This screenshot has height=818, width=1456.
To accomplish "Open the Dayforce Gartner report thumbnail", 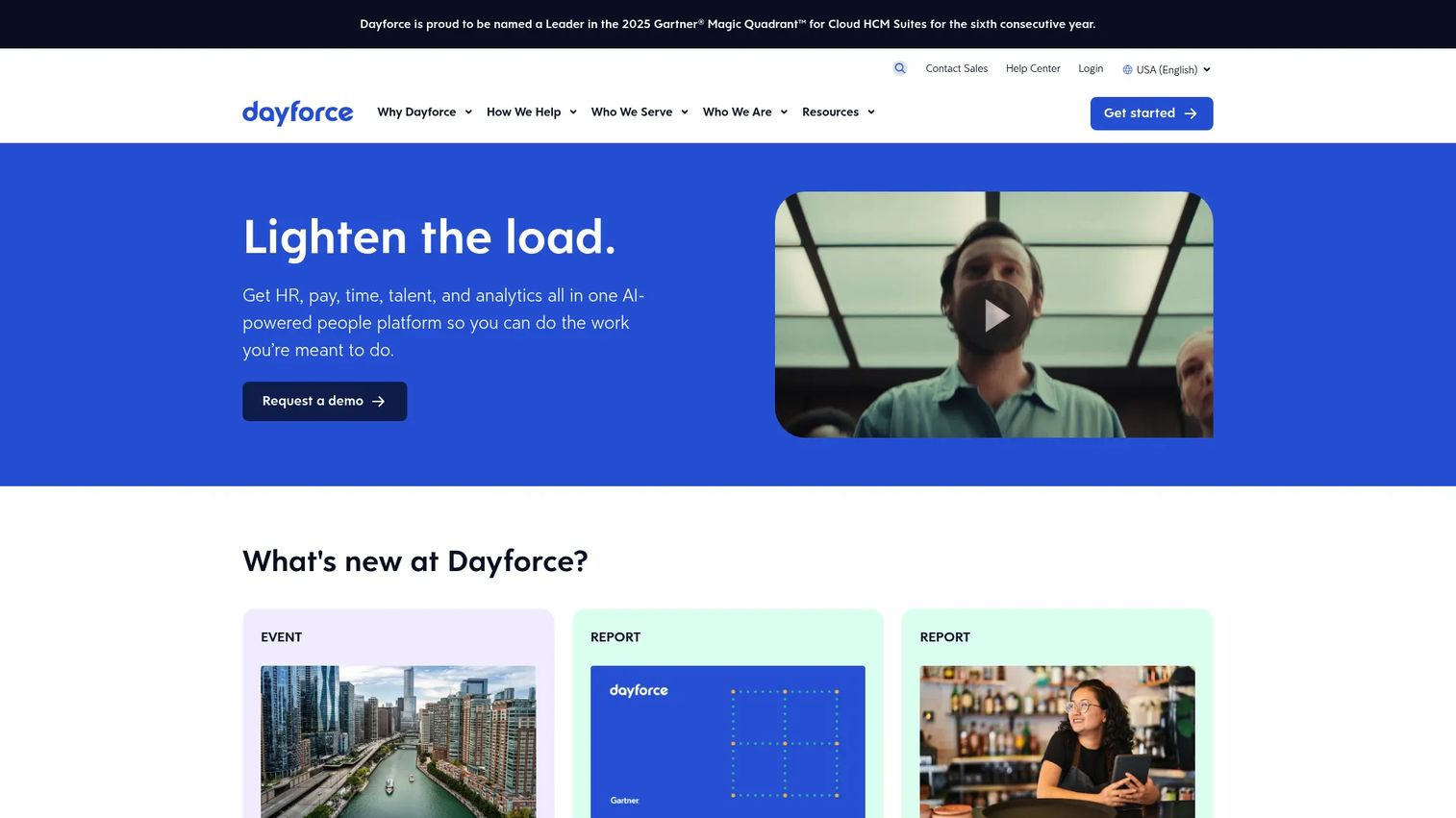I will (x=728, y=742).
